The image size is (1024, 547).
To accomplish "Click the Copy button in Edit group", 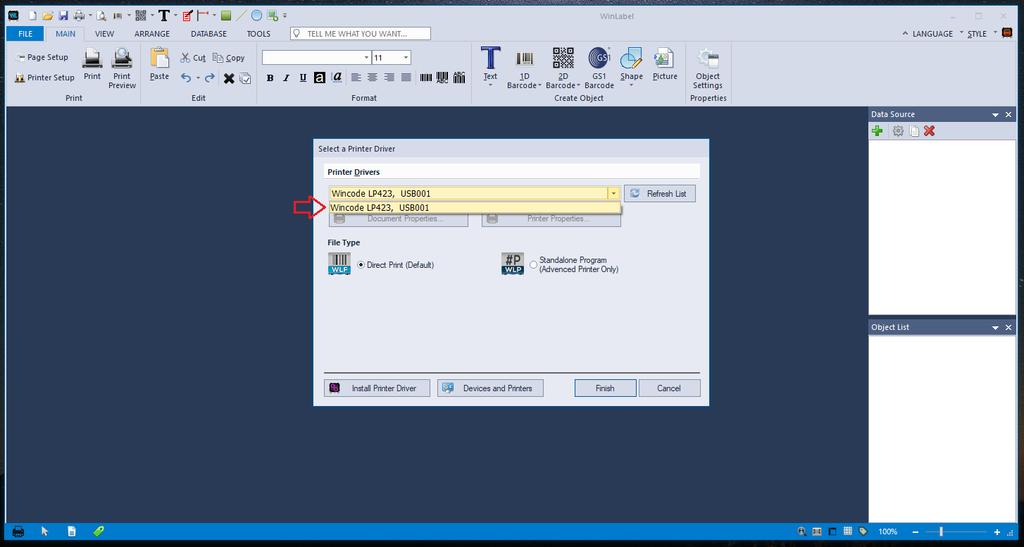I will pyautogui.click(x=229, y=58).
